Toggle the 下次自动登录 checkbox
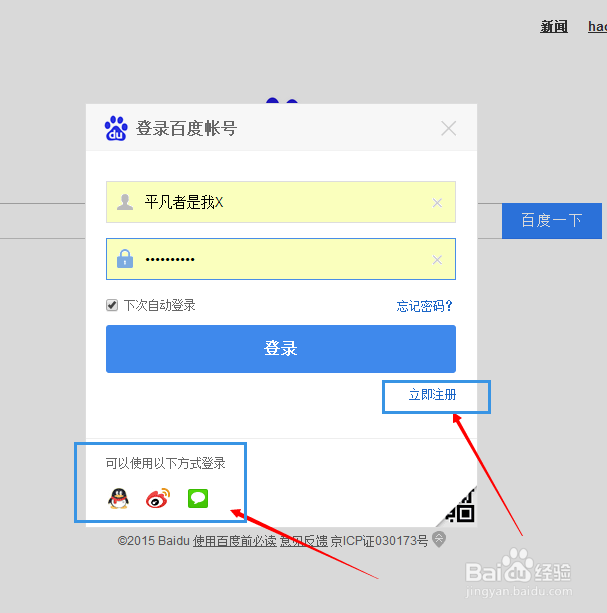The width and height of the screenshot is (607, 613). [112, 305]
